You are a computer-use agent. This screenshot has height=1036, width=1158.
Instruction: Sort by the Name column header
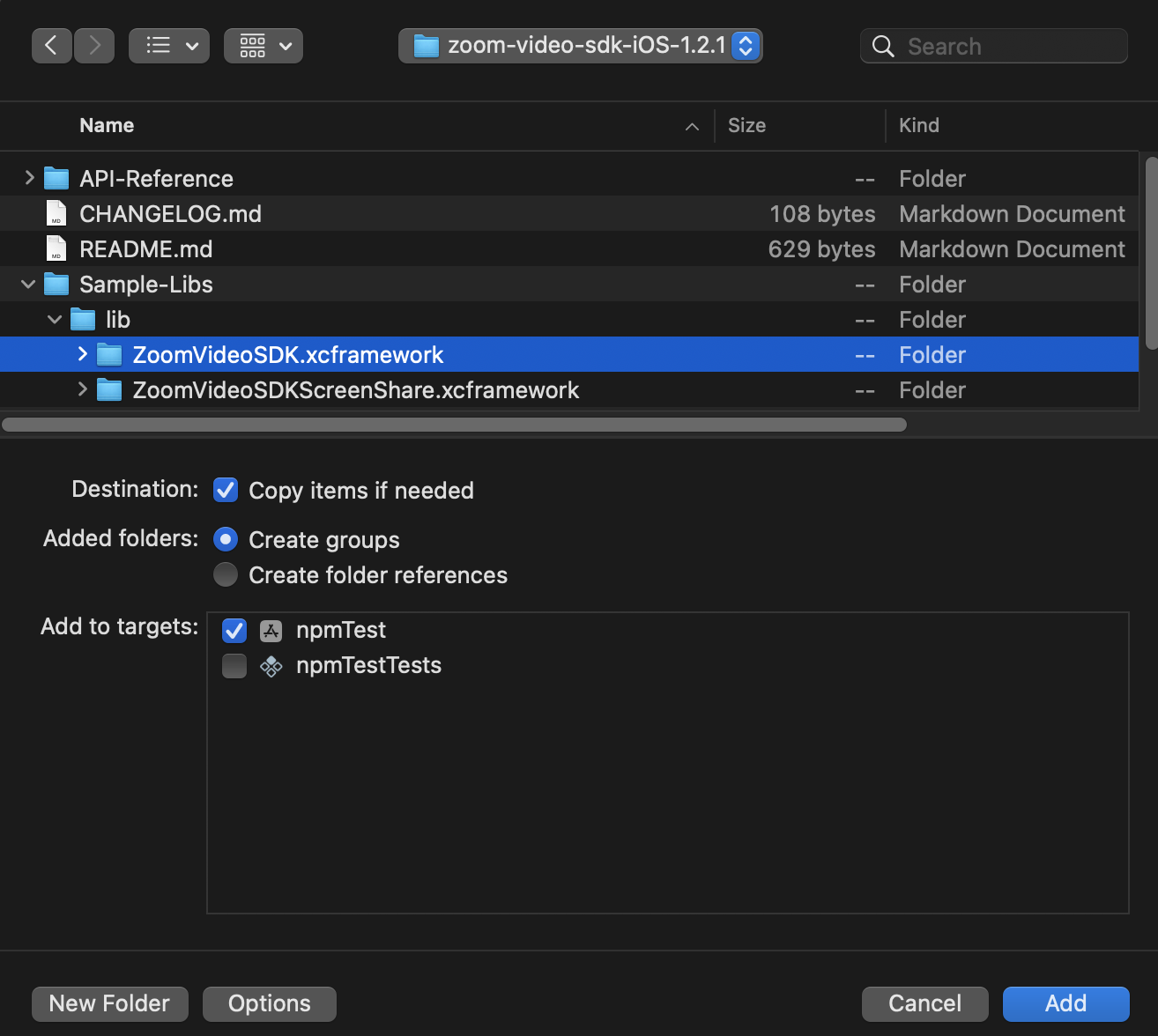pyautogui.click(x=107, y=125)
